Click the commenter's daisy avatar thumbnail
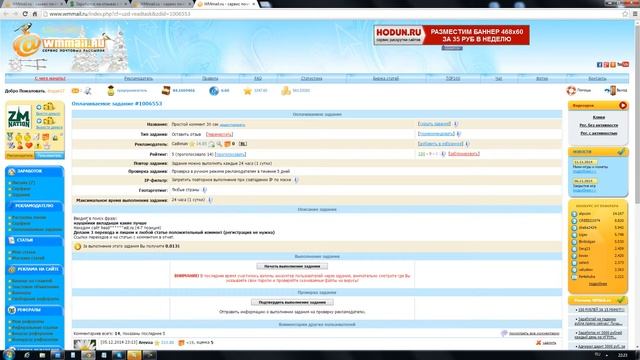 click(x=84, y=344)
